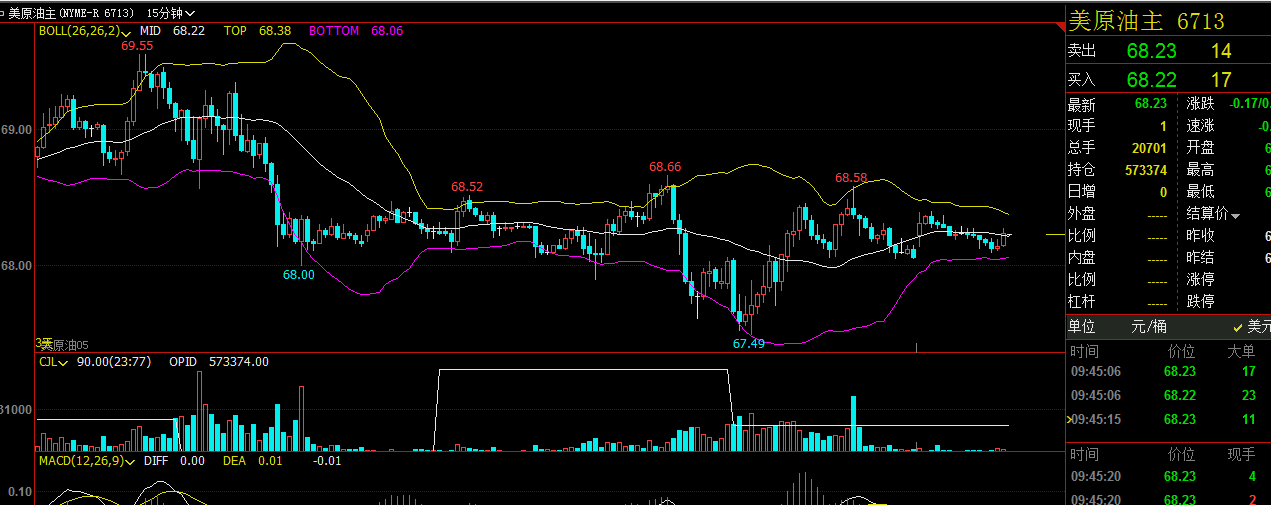The width and height of the screenshot is (1271, 505).
Task: Click the 最新 price 68.23
Action: [x=1151, y=104]
